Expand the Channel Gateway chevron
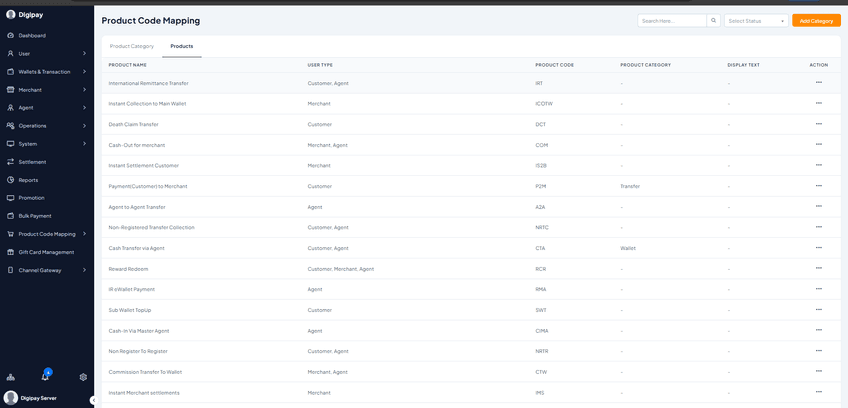848x408 pixels. coord(84,270)
